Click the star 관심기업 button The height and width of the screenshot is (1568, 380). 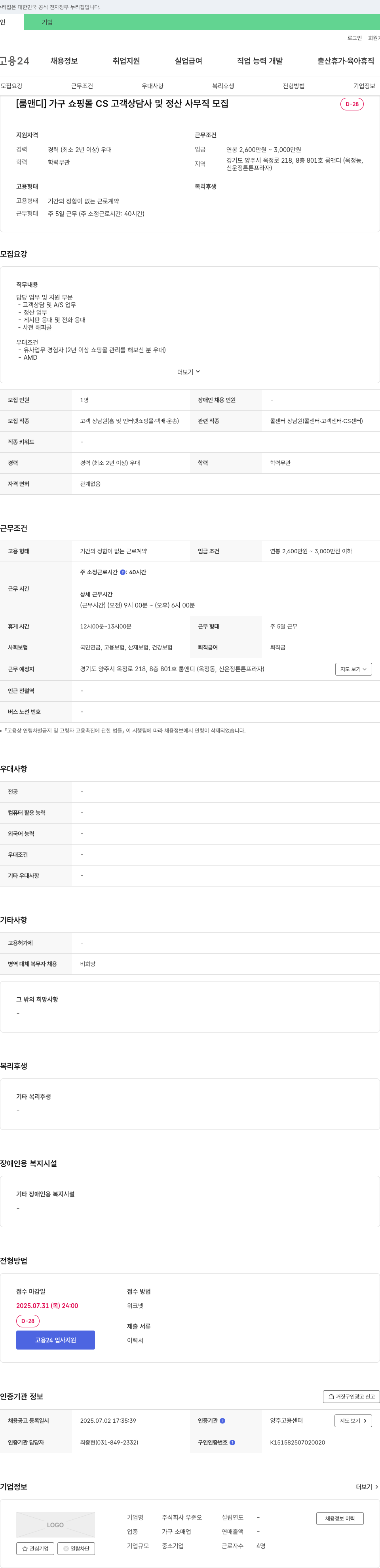pos(35,1549)
